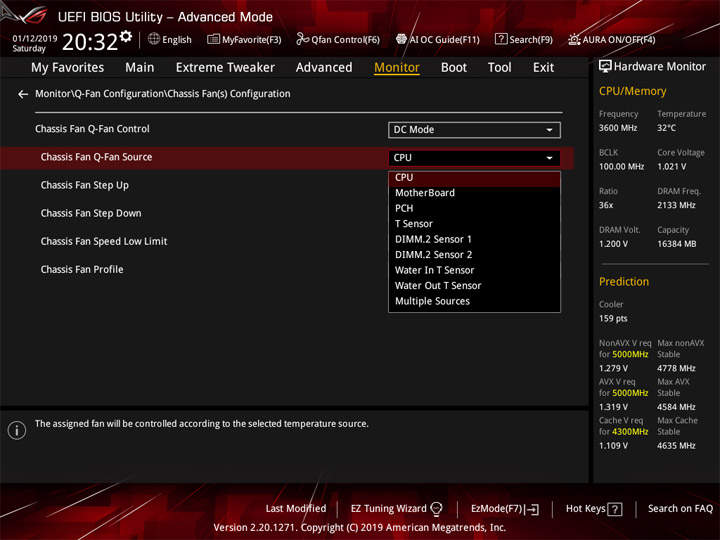
Task: Click the Chassis Fan Q-Fan Source label
Action: pos(96,157)
